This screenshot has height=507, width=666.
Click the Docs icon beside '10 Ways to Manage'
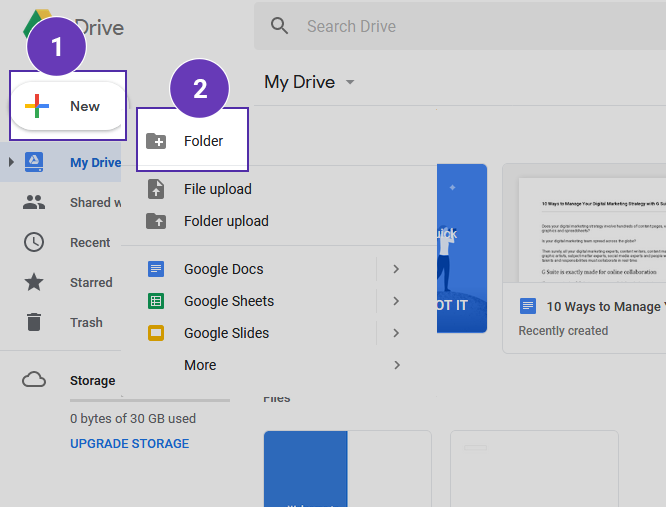(528, 306)
